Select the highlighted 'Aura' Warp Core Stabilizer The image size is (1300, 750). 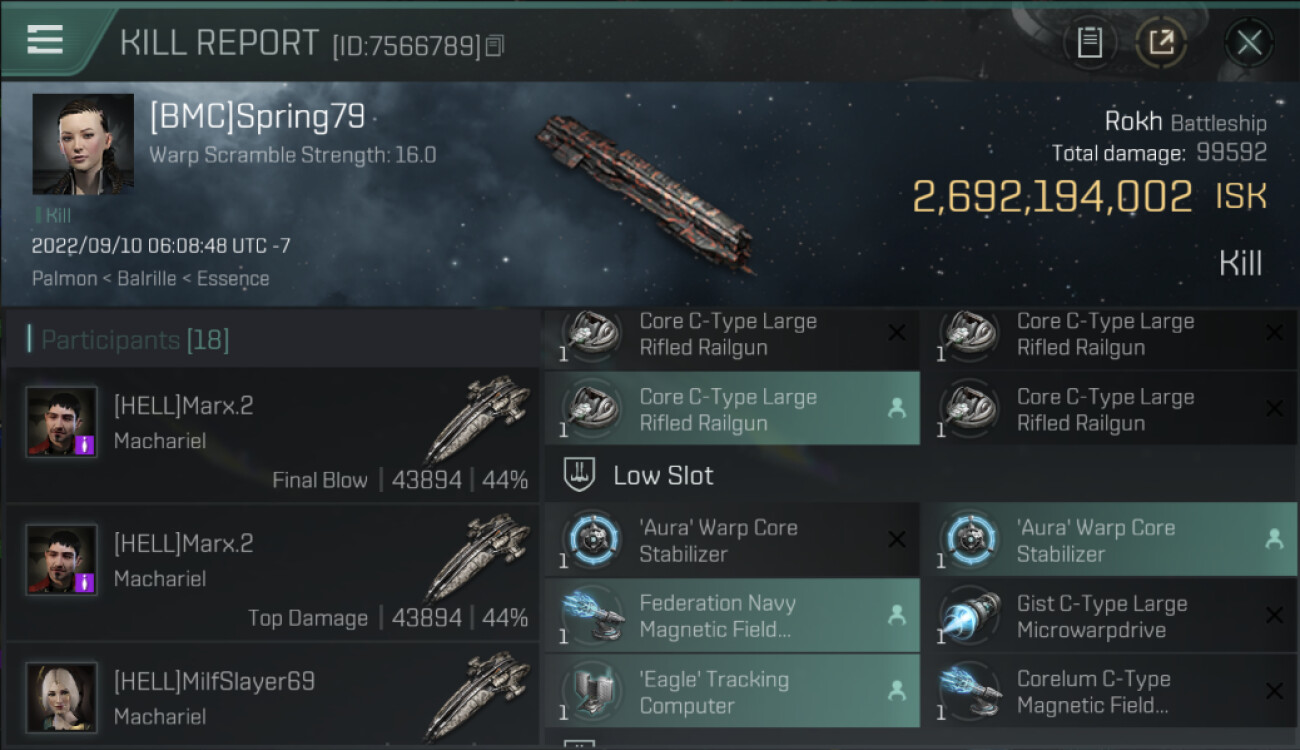[1109, 540]
